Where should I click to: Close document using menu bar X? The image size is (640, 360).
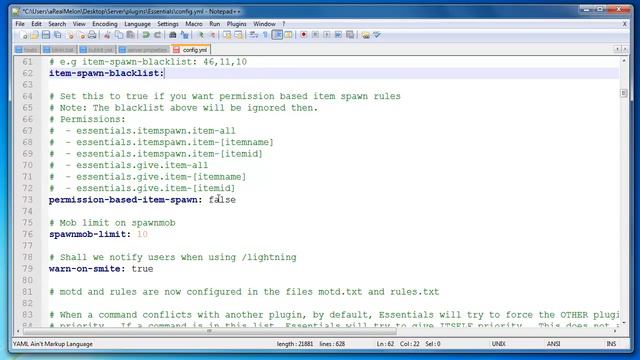coord(624,24)
